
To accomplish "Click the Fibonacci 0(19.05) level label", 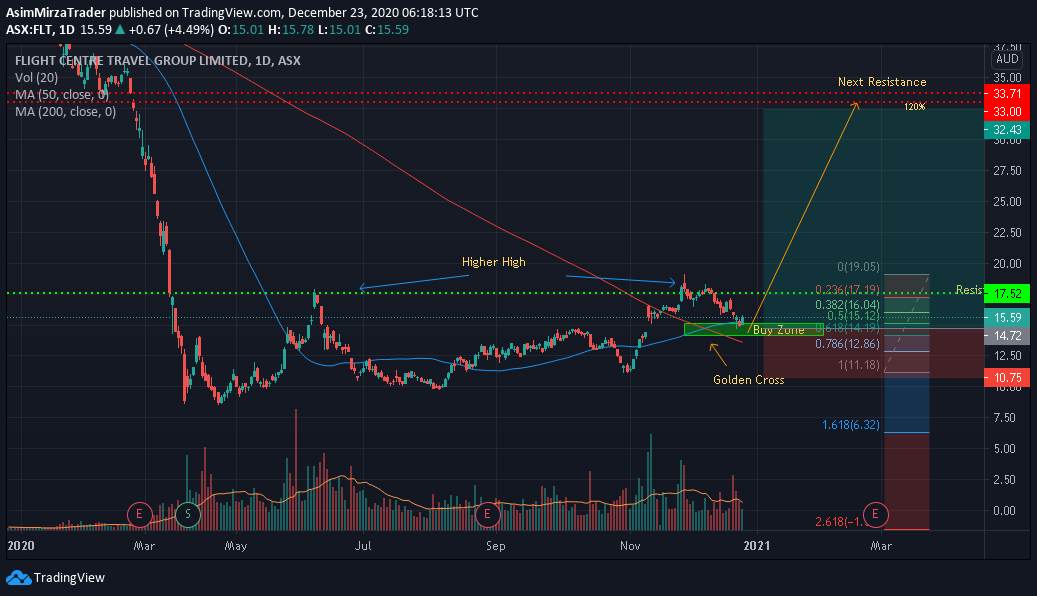I will coord(858,267).
